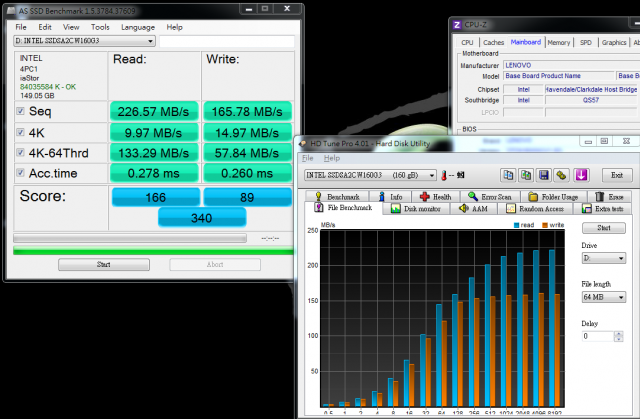This screenshot has width=640, height=419.
Task: Click the blue read legend swatch
Action: pos(516,225)
